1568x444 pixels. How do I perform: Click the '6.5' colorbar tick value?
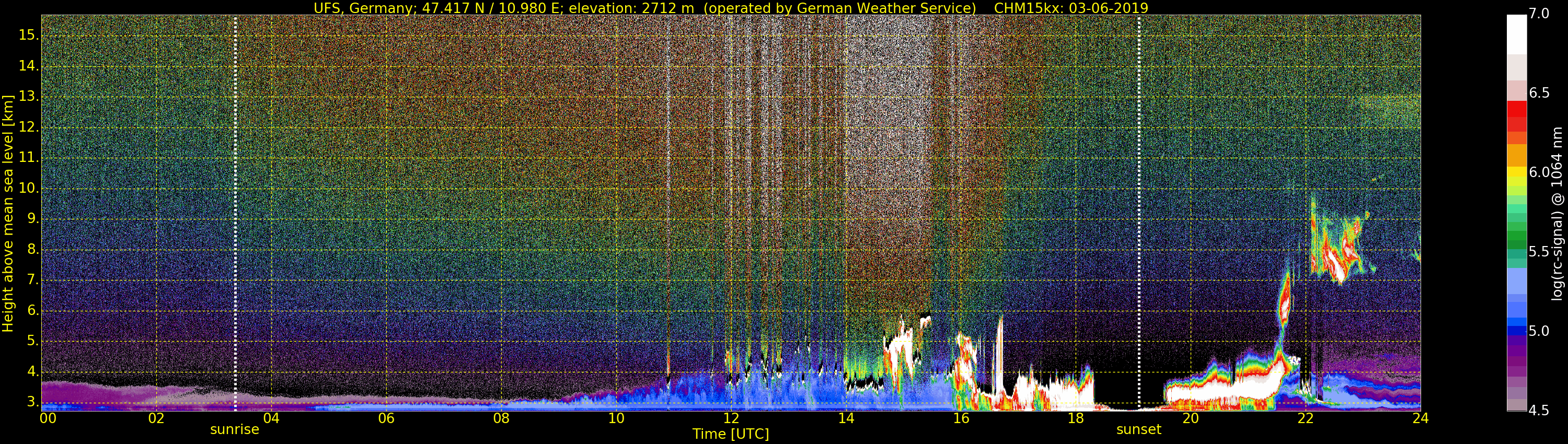click(x=1539, y=93)
